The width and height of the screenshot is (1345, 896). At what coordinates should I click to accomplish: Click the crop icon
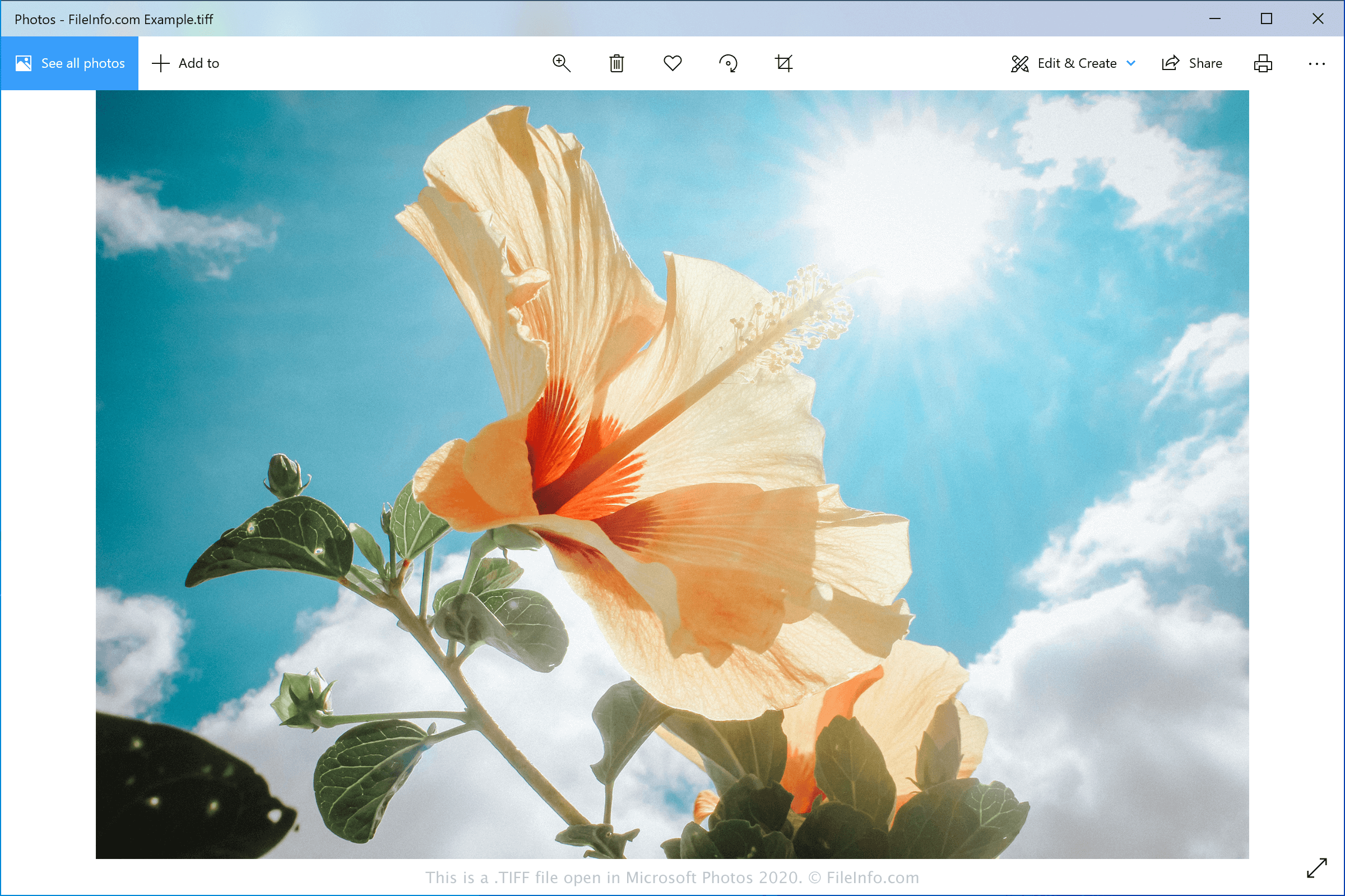tap(784, 62)
